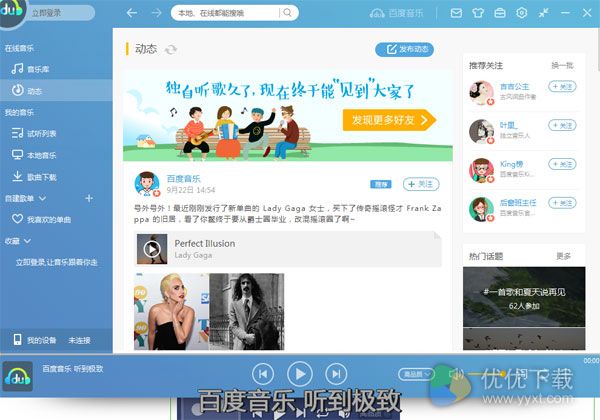Click 发布动态 post update button
Screen dimensions: 600x420
[x=404, y=49]
